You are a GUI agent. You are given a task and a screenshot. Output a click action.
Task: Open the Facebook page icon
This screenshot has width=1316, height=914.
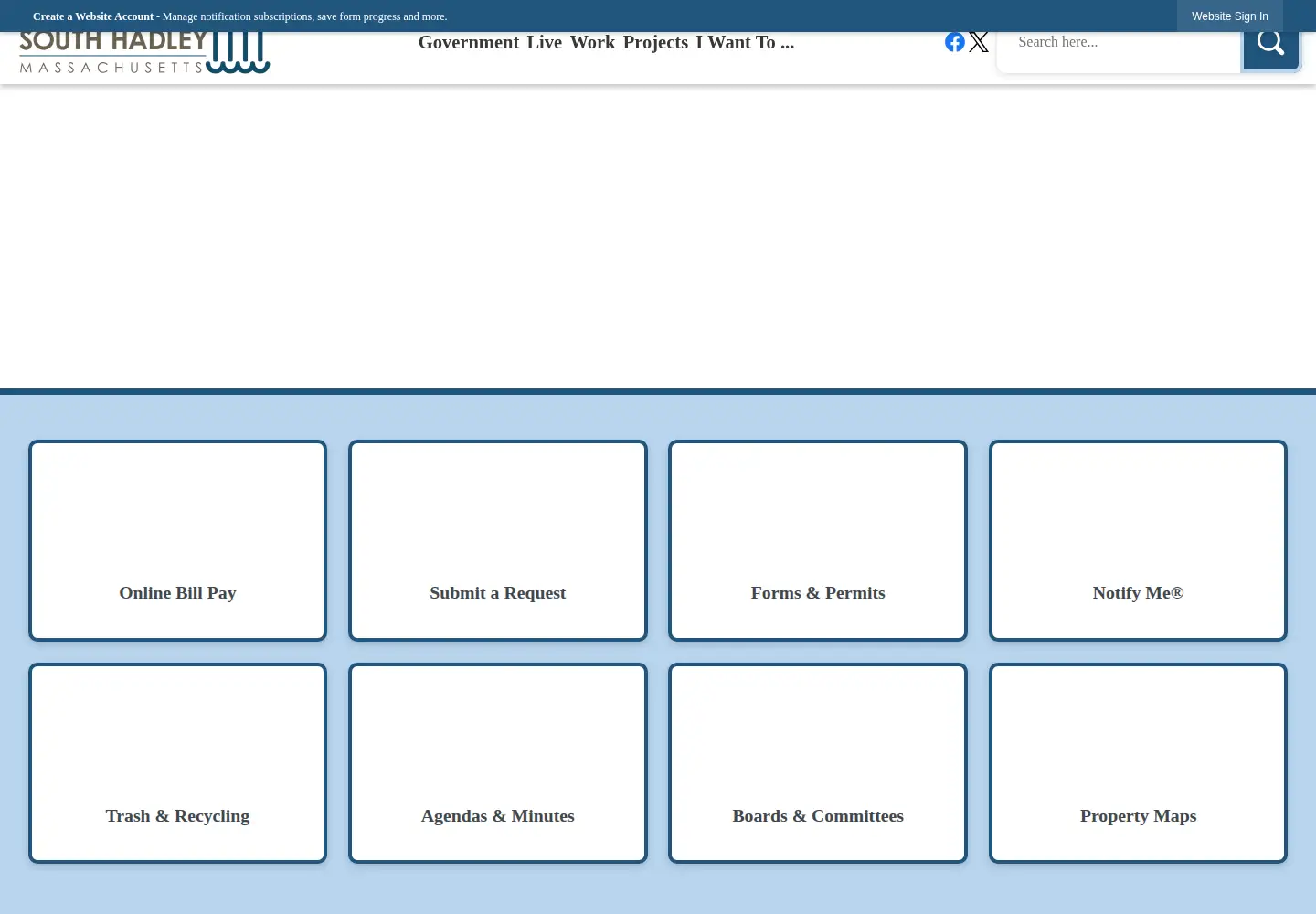[955, 42]
